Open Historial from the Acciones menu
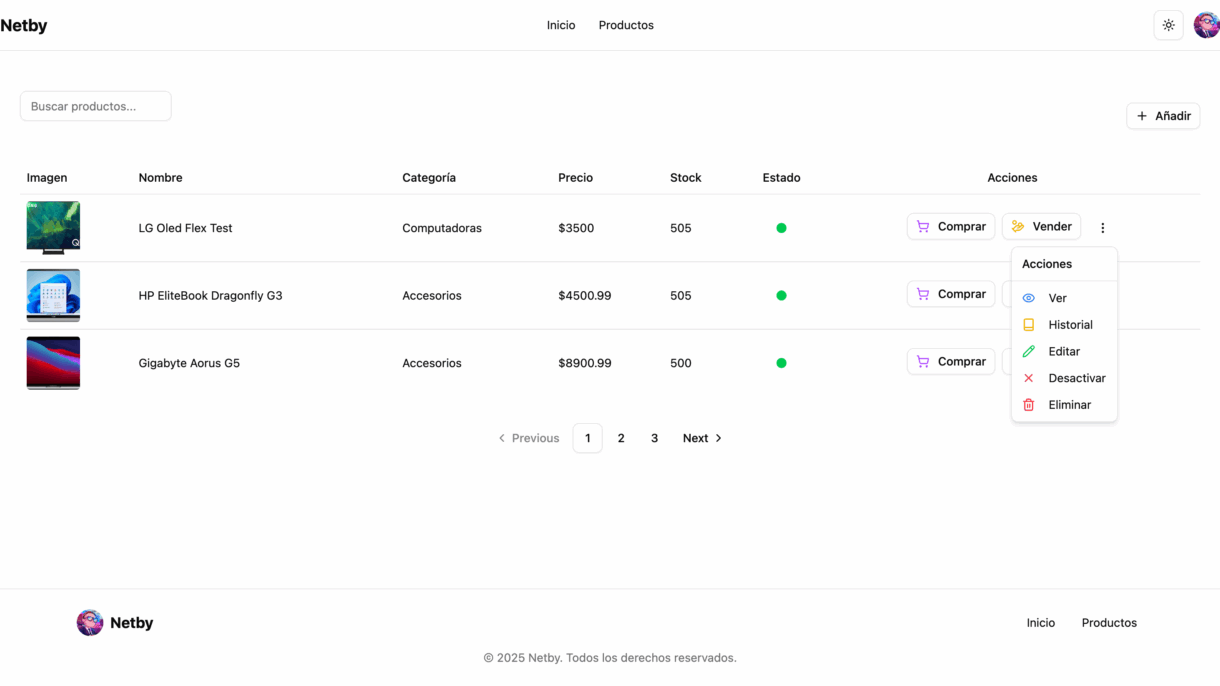 coord(1069,325)
